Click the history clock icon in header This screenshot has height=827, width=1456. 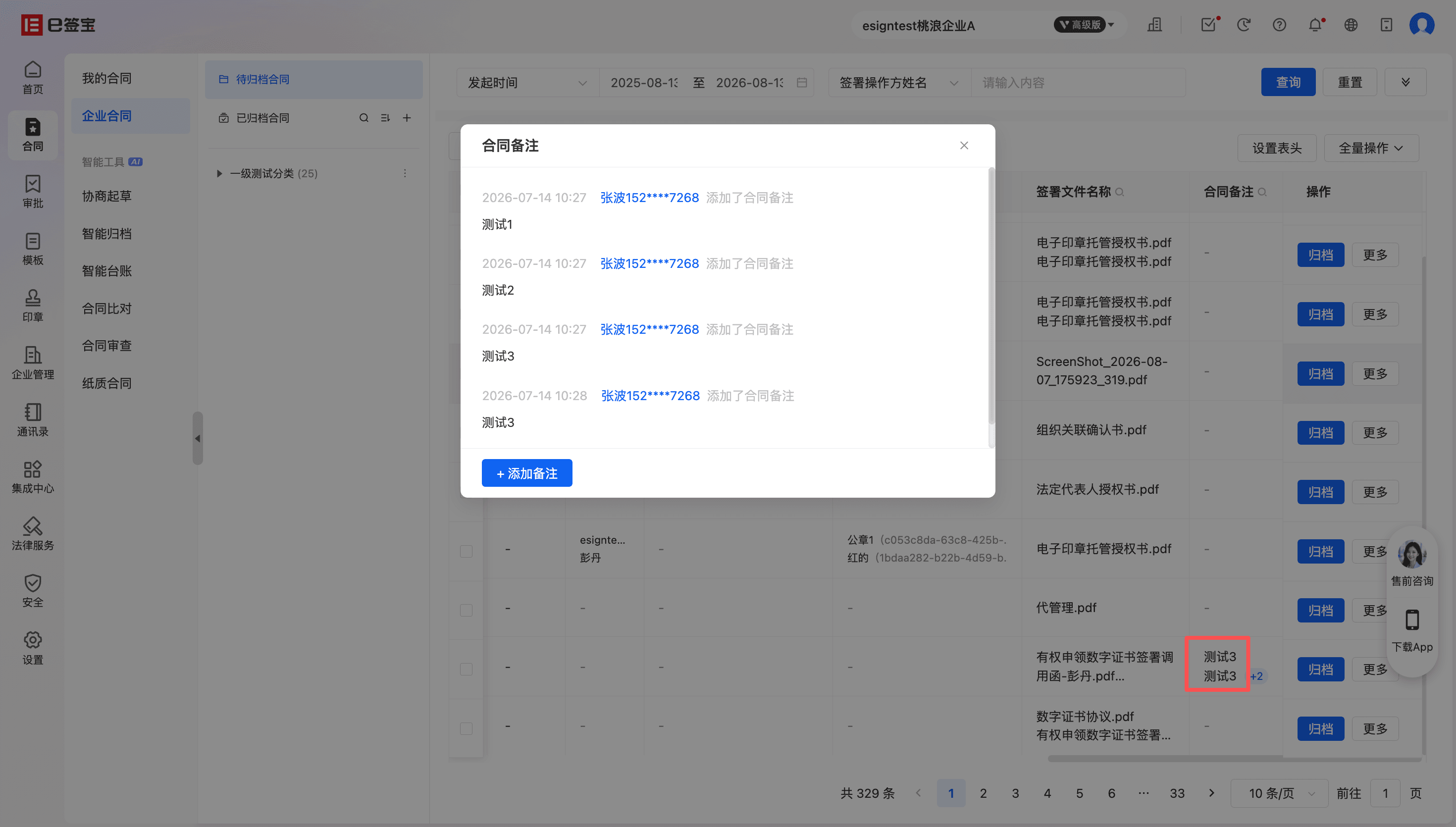tap(1244, 24)
